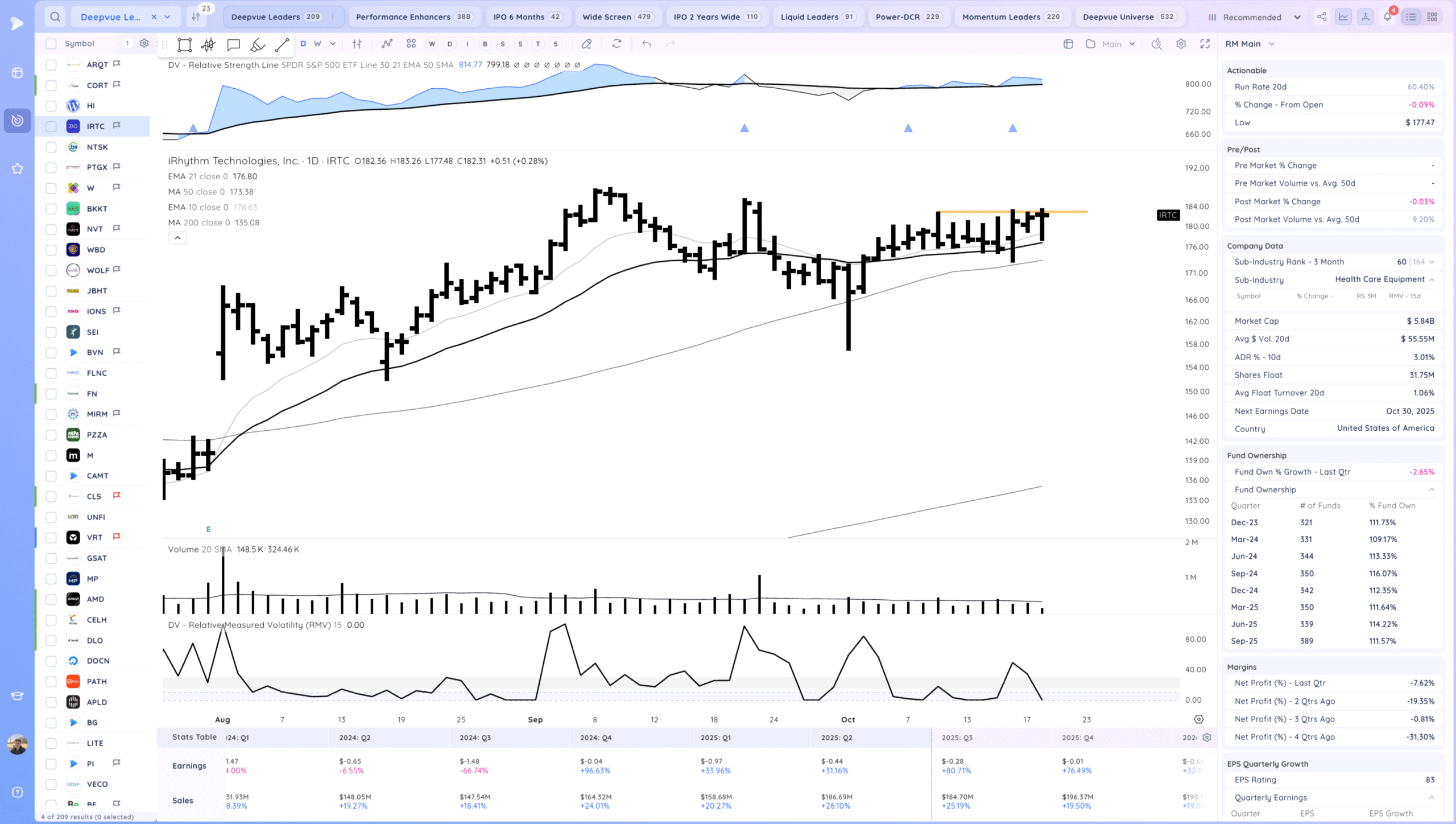
Task: Select the trend line drawing tool
Action: [x=282, y=44]
